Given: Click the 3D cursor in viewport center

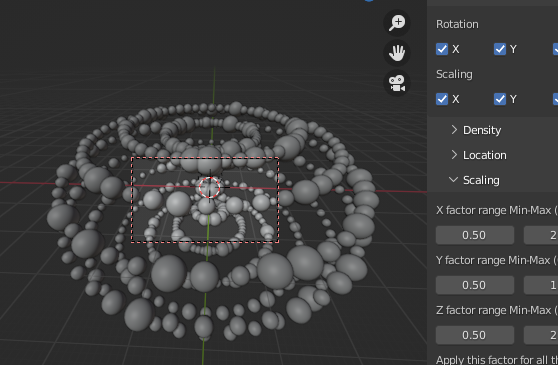Looking at the screenshot, I should click(x=210, y=187).
